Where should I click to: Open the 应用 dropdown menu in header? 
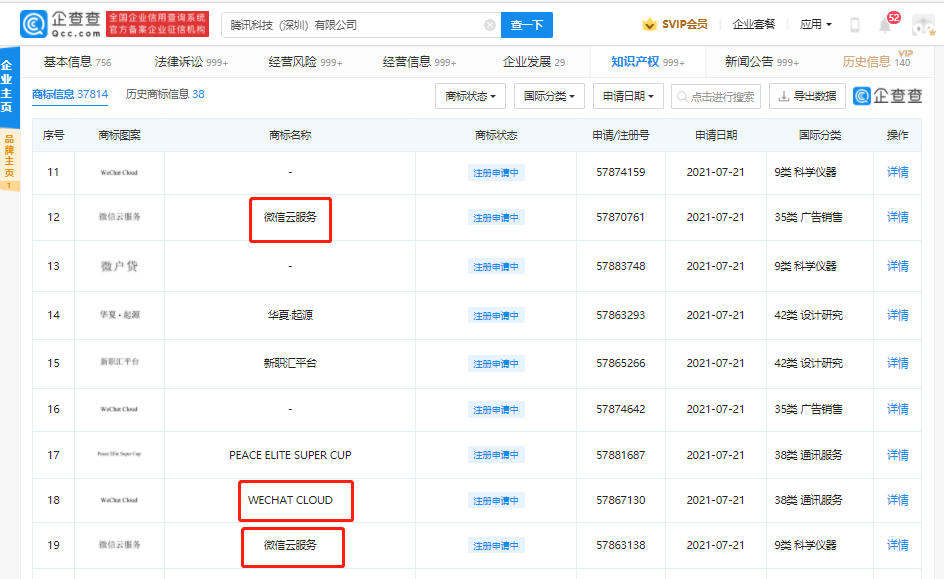816,25
